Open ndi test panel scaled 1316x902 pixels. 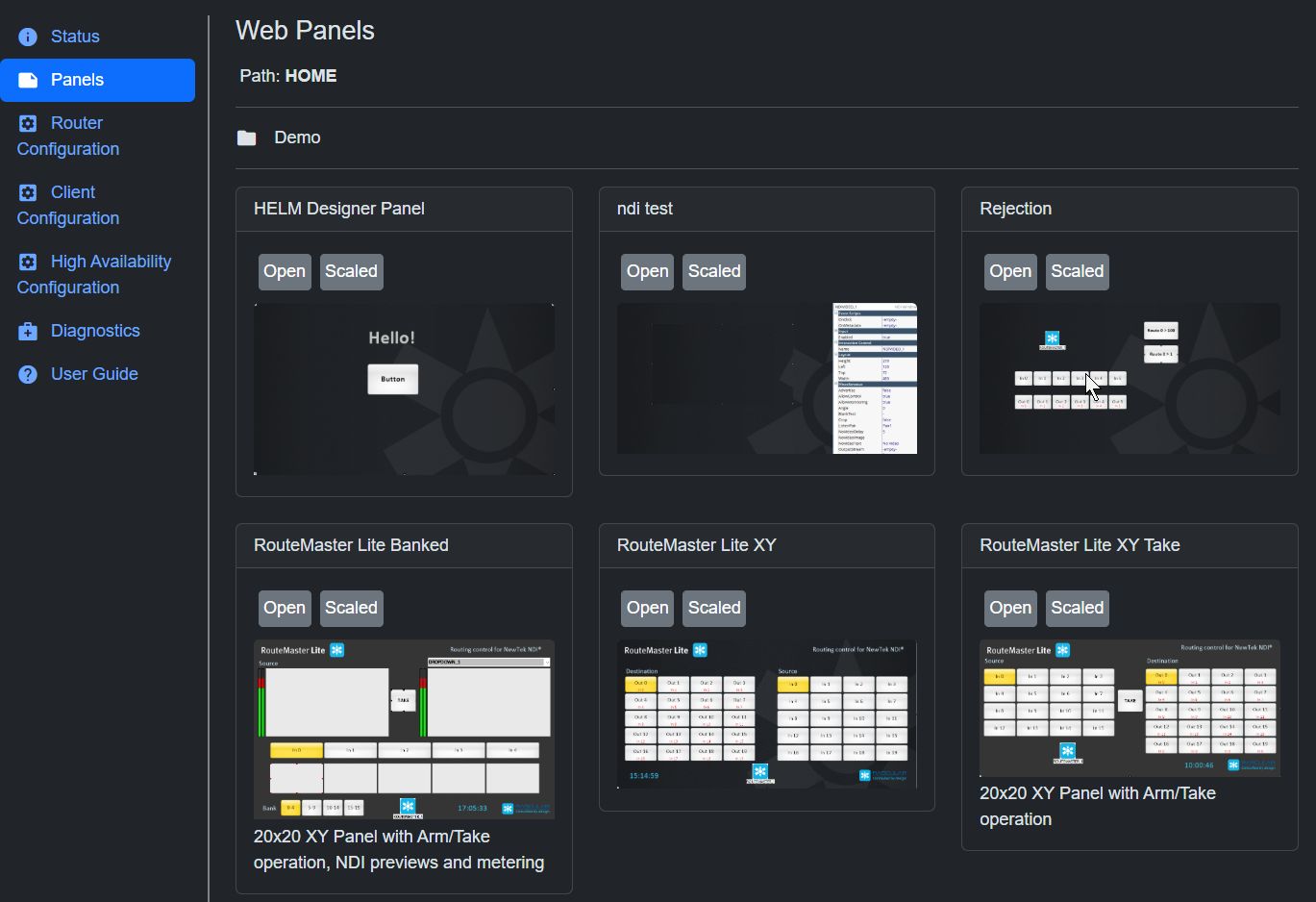click(x=714, y=271)
